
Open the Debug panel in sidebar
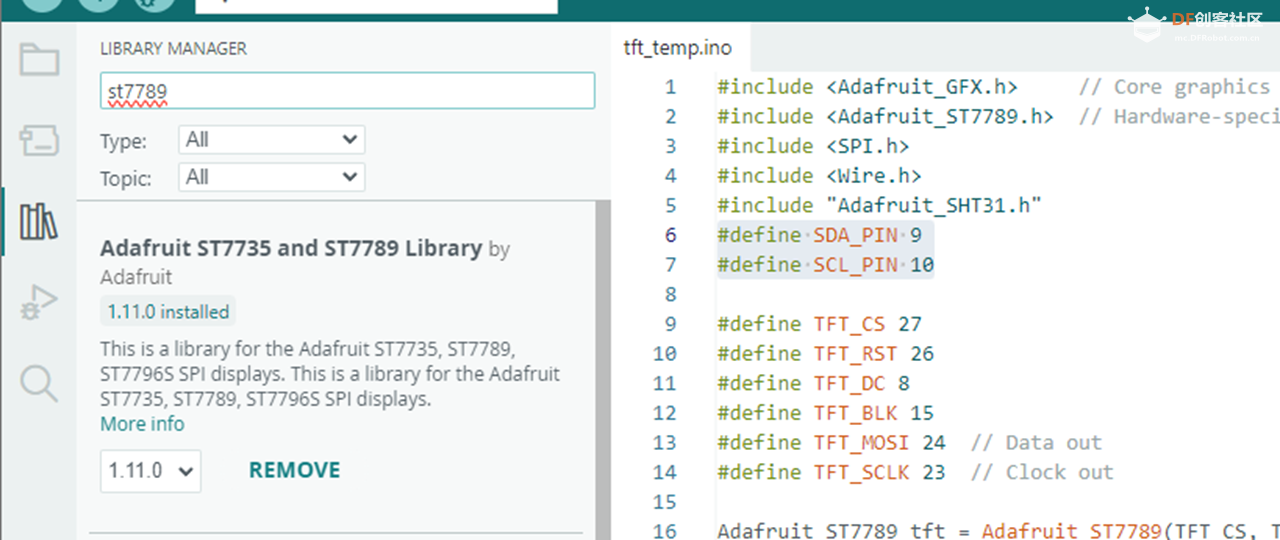click(x=39, y=302)
